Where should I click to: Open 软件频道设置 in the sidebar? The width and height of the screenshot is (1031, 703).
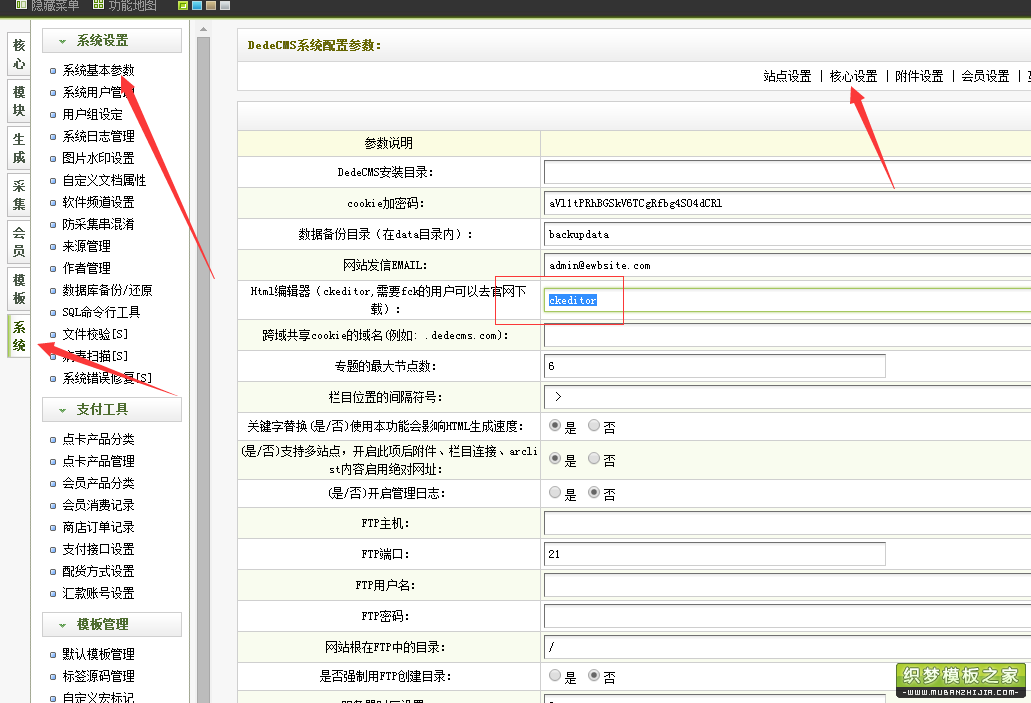[99, 203]
